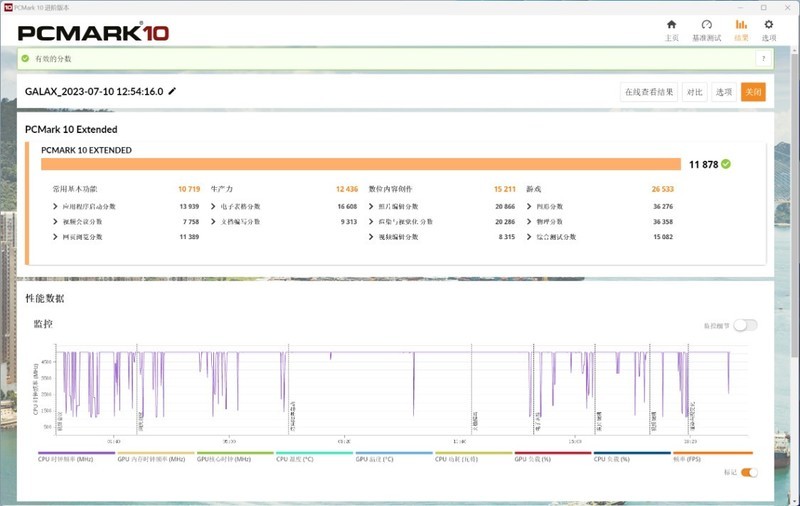This screenshot has height=506, width=800.
Task: Open the Options (选项) gear icon
Action: (x=768, y=29)
